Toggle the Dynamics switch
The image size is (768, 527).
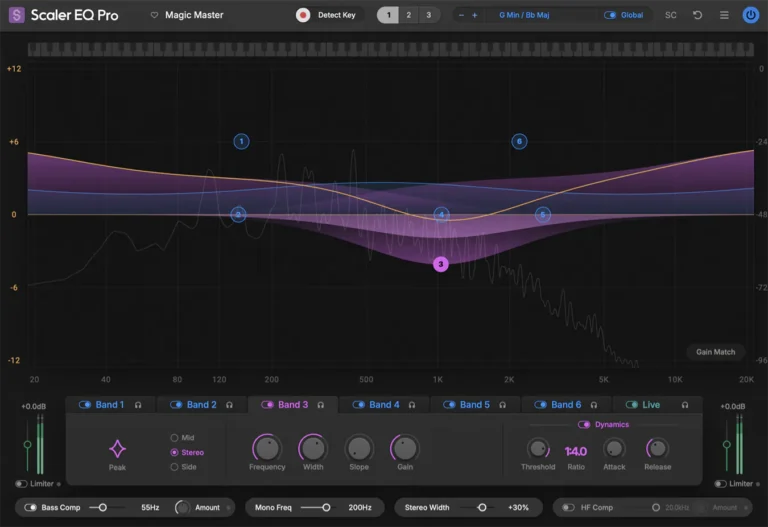[584, 425]
